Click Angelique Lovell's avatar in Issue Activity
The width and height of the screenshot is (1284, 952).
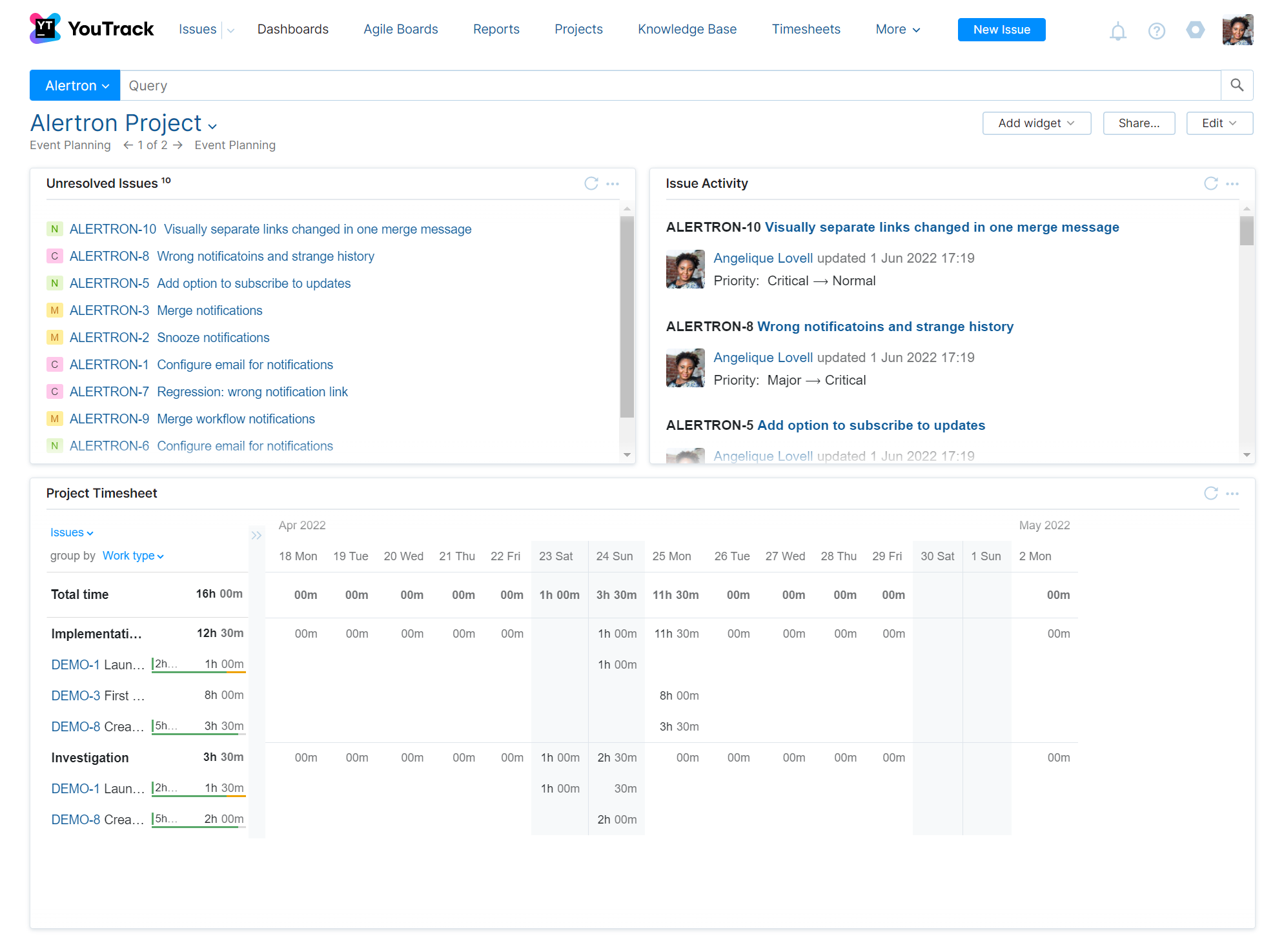(685, 269)
